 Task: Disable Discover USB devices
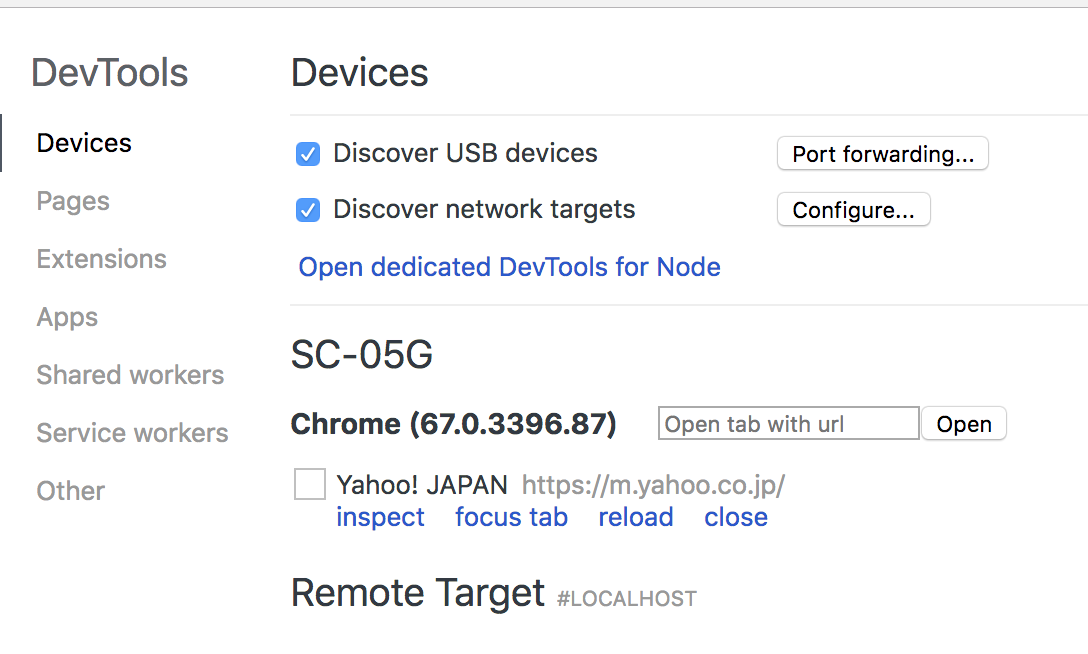(307, 153)
